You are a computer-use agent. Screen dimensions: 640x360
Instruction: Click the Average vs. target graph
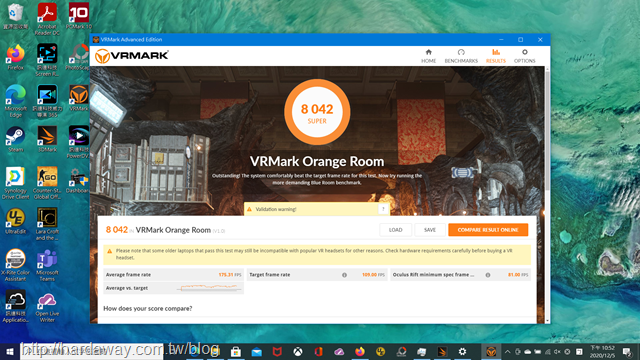coord(209,288)
